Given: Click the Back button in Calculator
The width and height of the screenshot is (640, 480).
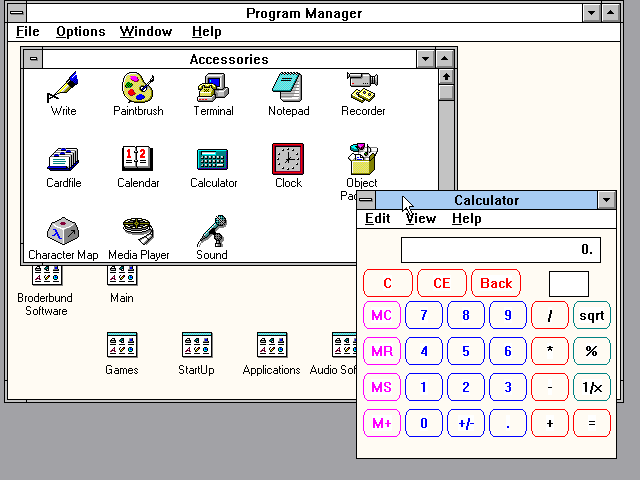Looking at the screenshot, I should pyautogui.click(x=496, y=283).
